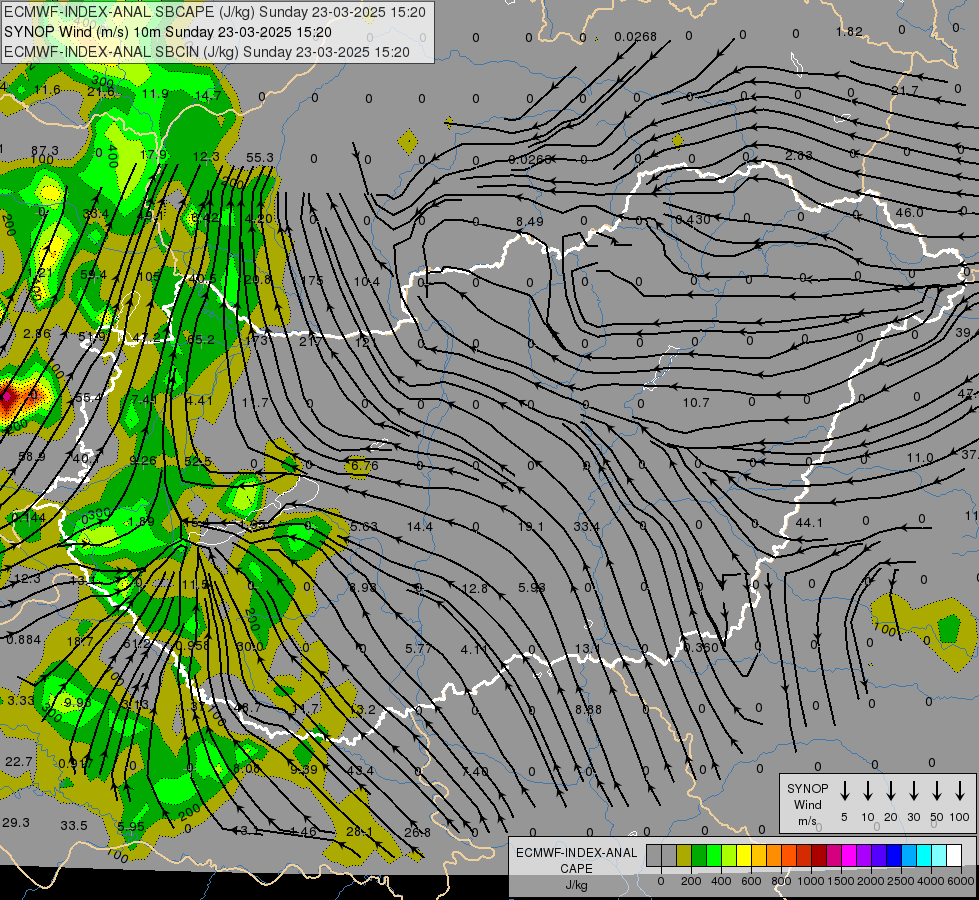The width and height of the screenshot is (979, 900).
Task: Select the cyan CAPE swatch after 4000
Action: (938, 855)
